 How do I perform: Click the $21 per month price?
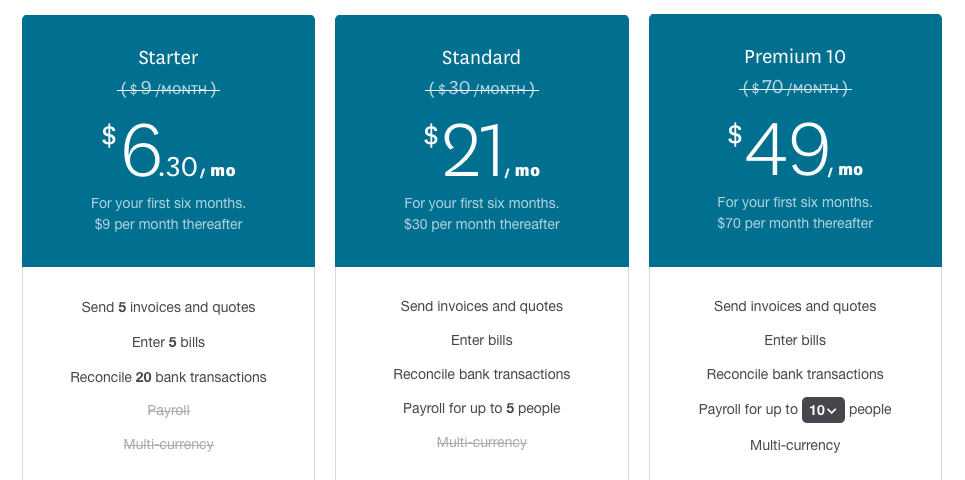click(482, 151)
